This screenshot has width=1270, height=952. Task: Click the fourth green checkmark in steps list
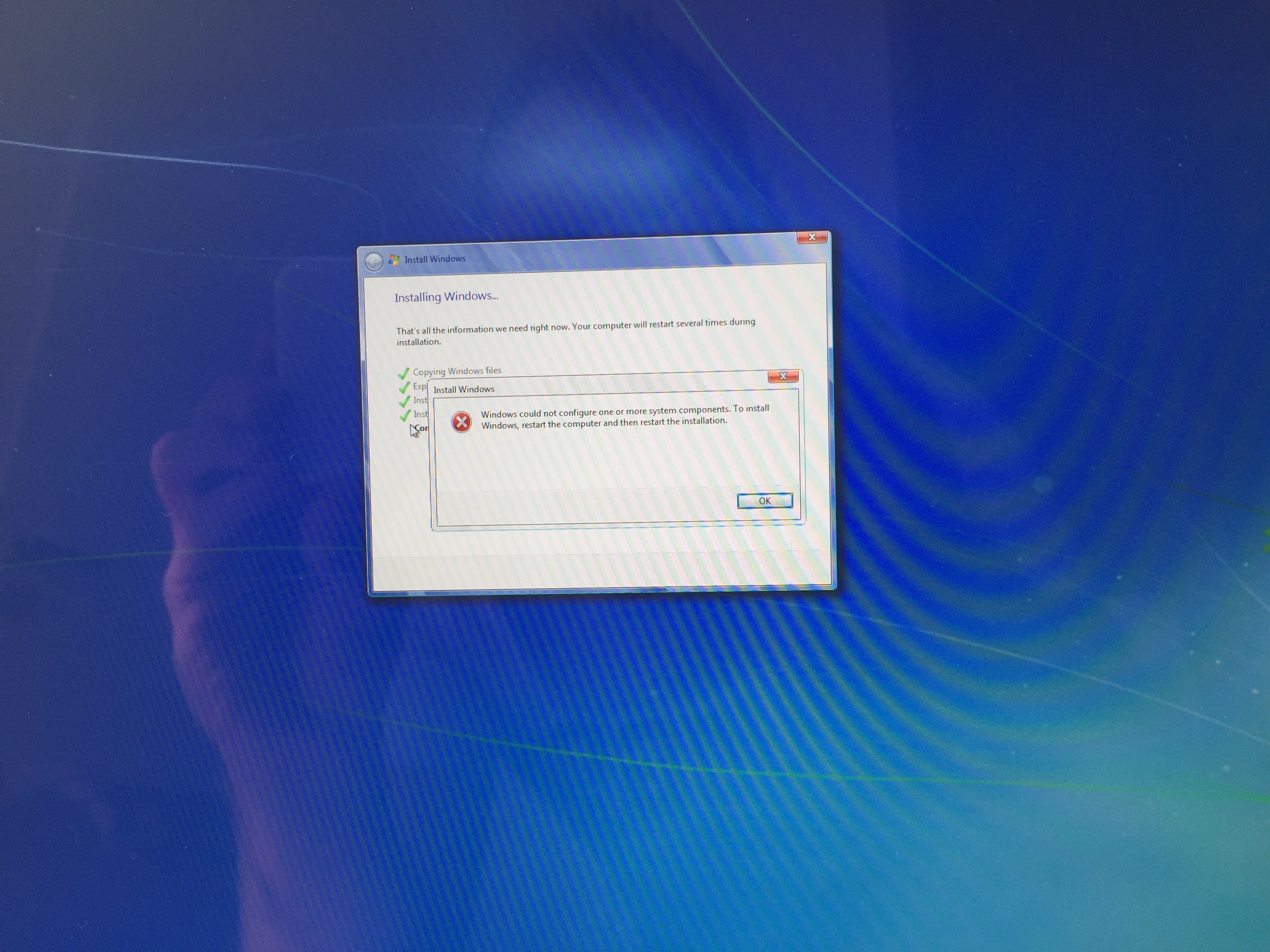tap(405, 415)
